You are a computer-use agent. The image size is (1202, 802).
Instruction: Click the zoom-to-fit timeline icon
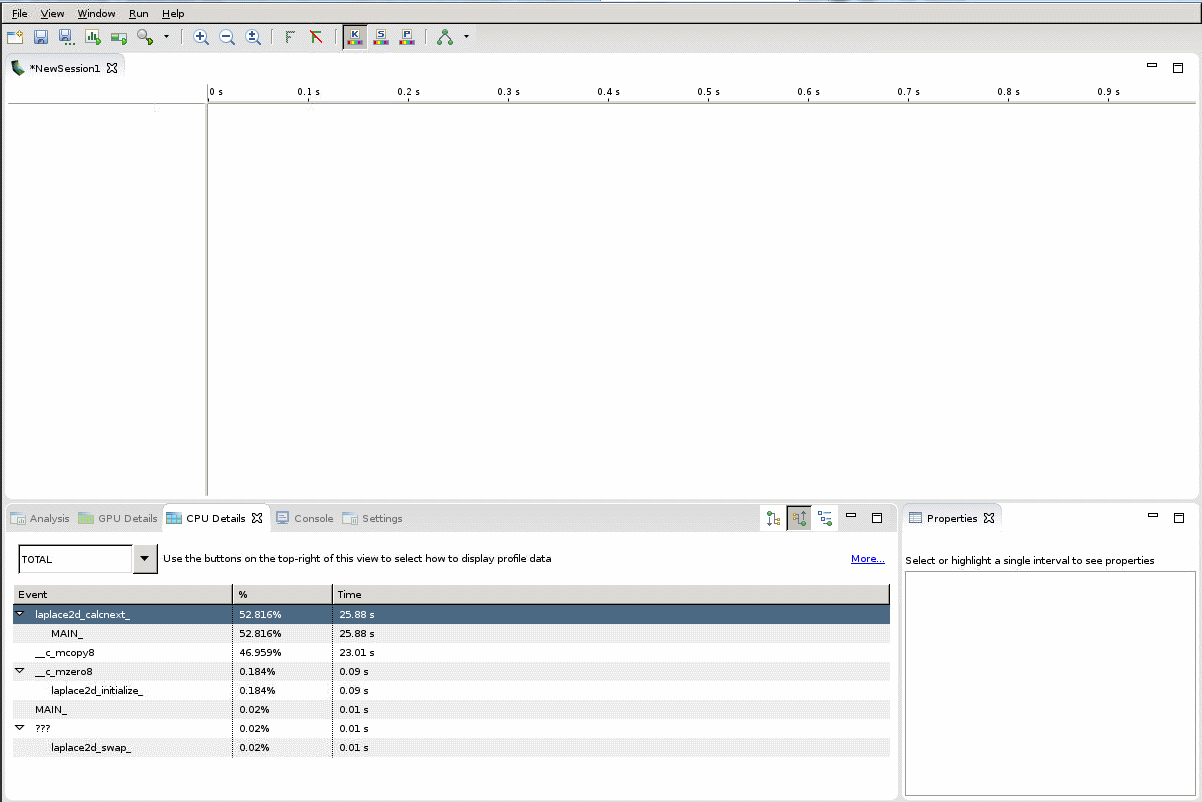(253, 37)
